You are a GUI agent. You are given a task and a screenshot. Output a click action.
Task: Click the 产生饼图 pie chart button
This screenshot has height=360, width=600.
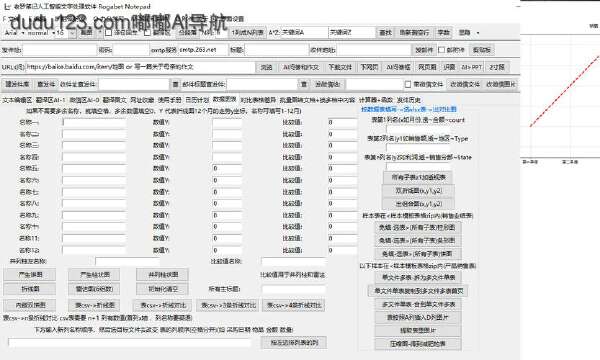30,275
